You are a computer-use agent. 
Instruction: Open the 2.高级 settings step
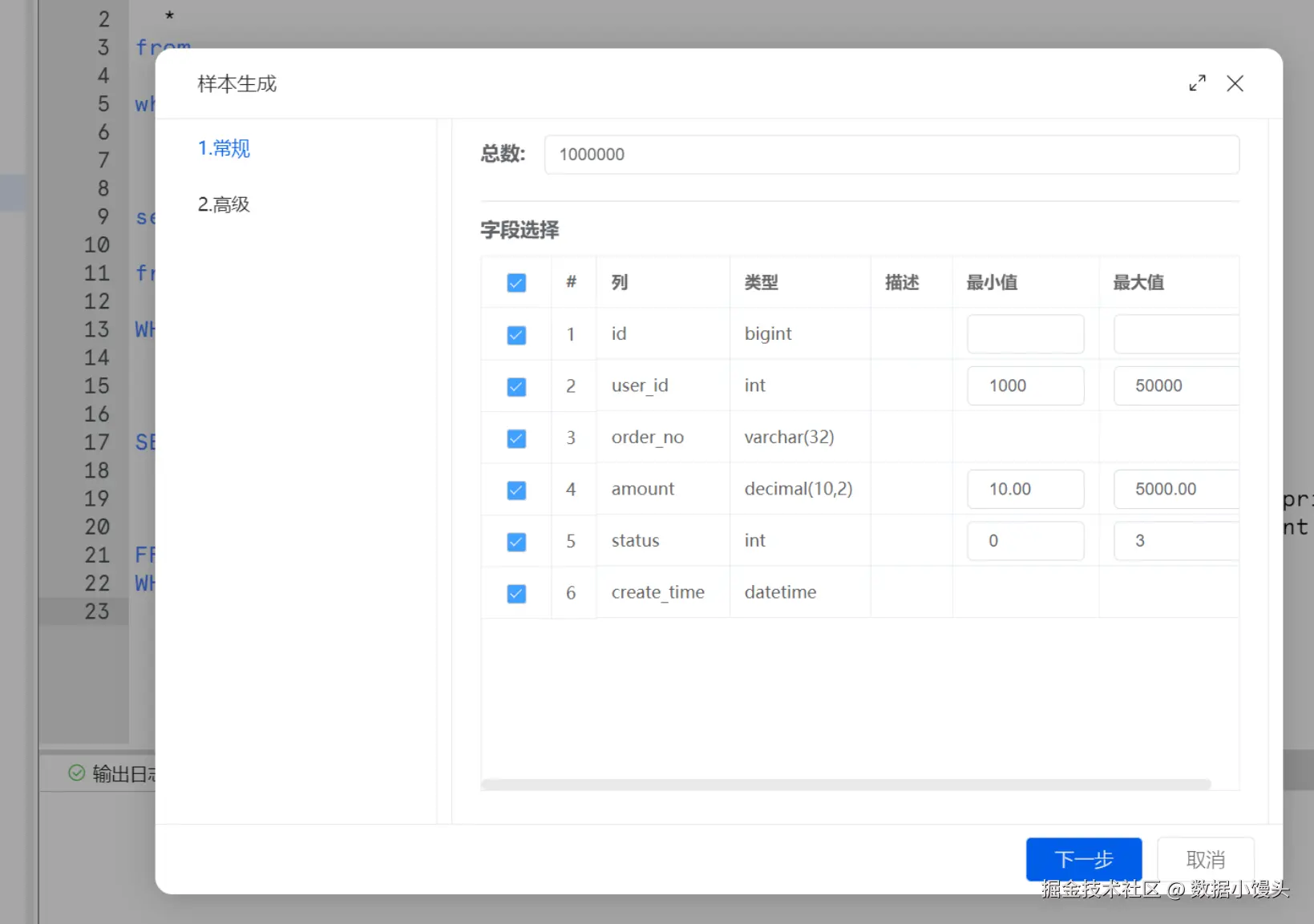[x=224, y=204]
